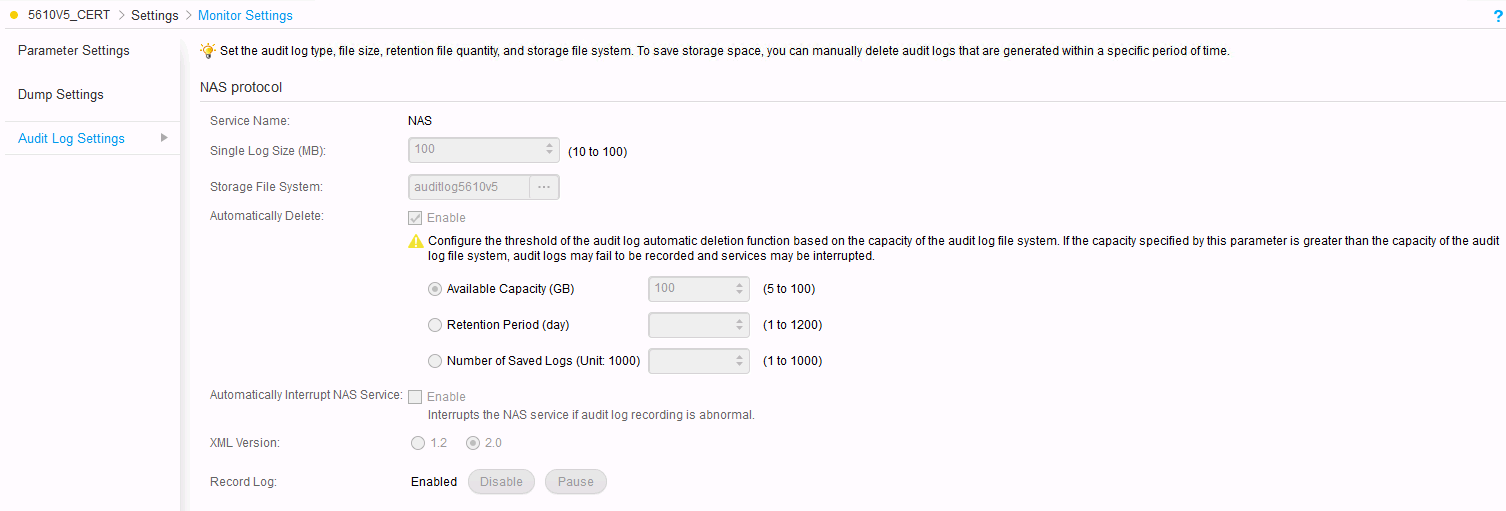Choose Number of Saved Logs option
This screenshot has width=1506, height=511.
[434, 361]
